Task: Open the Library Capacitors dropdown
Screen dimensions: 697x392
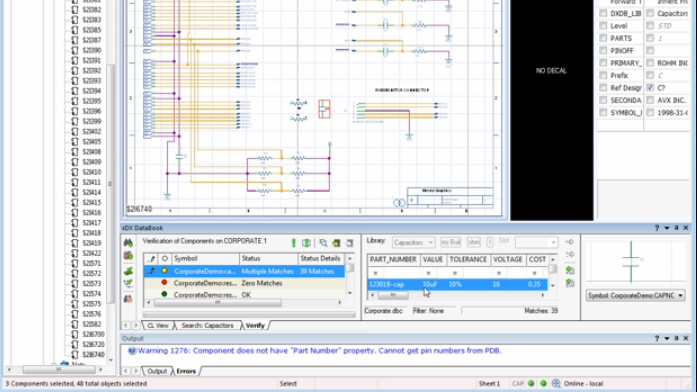Action: click(413, 243)
